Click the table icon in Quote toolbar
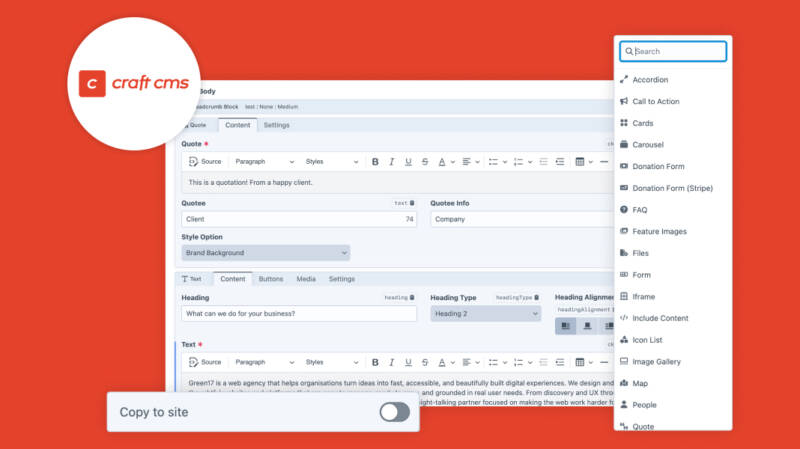 pos(581,162)
